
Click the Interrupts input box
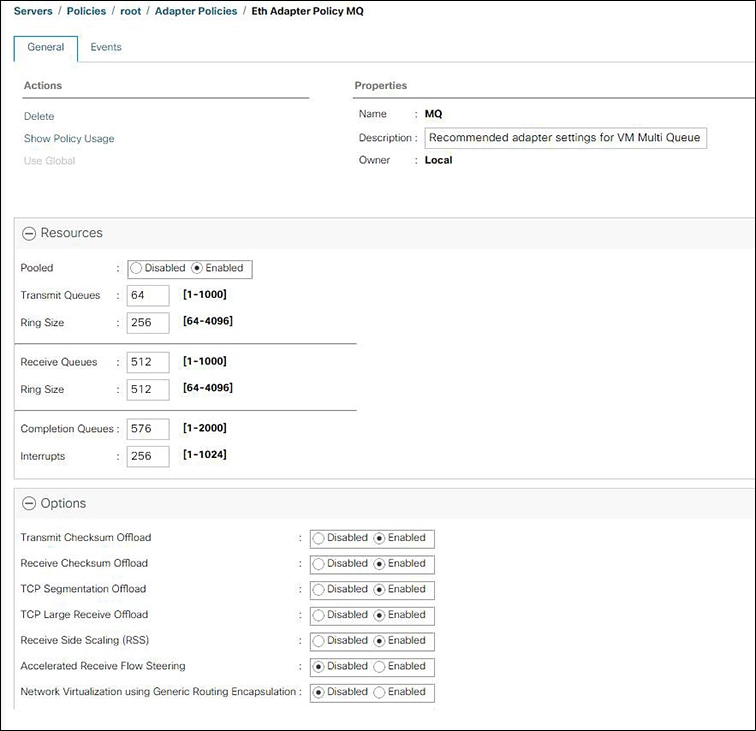click(x=148, y=456)
